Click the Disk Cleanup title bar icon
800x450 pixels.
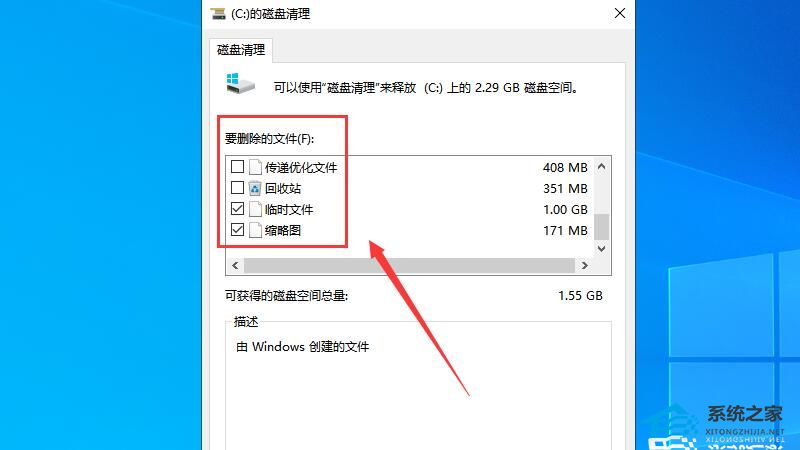click(218, 13)
